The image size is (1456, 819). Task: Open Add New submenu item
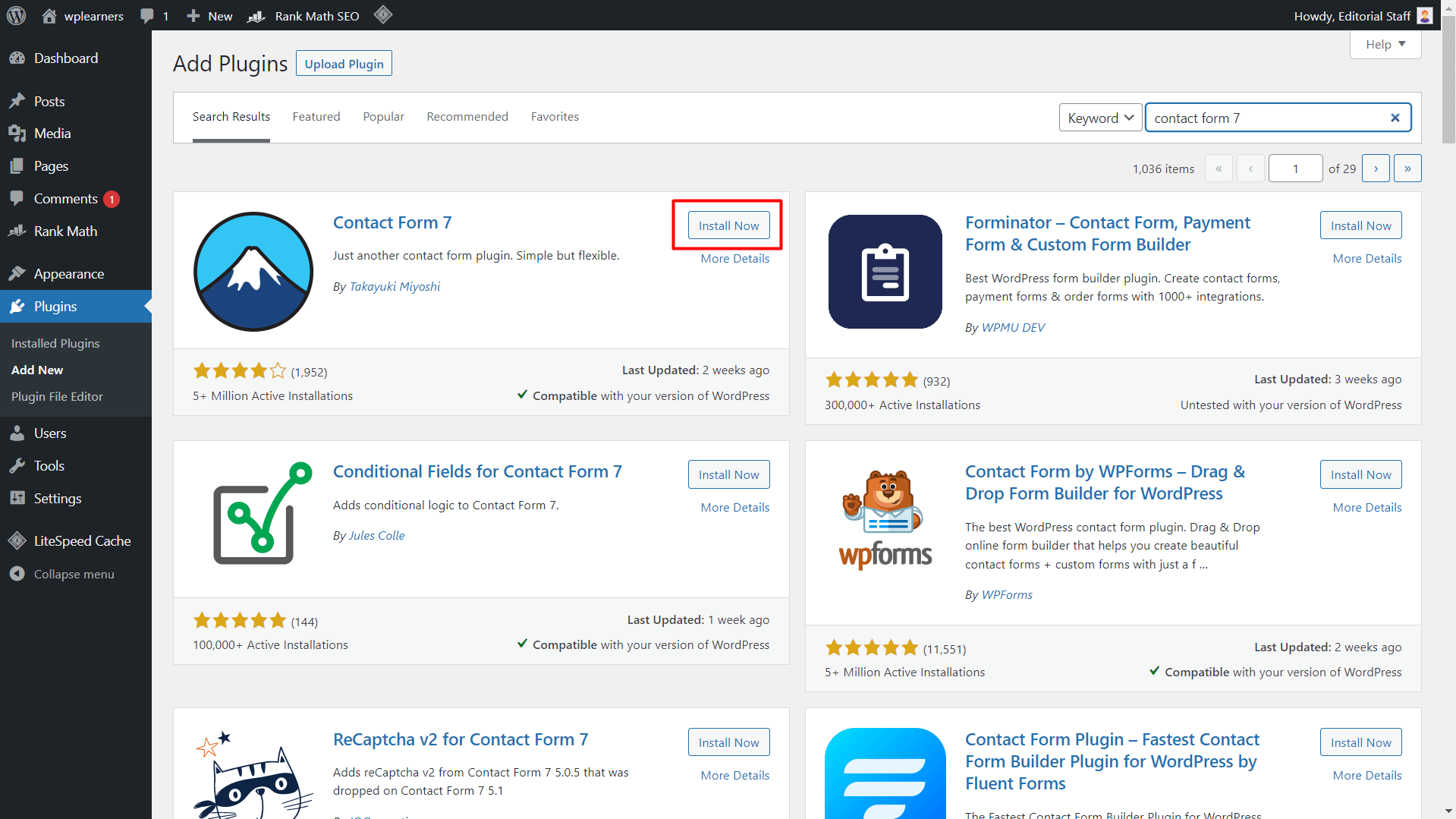pyautogui.click(x=37, y=370)
